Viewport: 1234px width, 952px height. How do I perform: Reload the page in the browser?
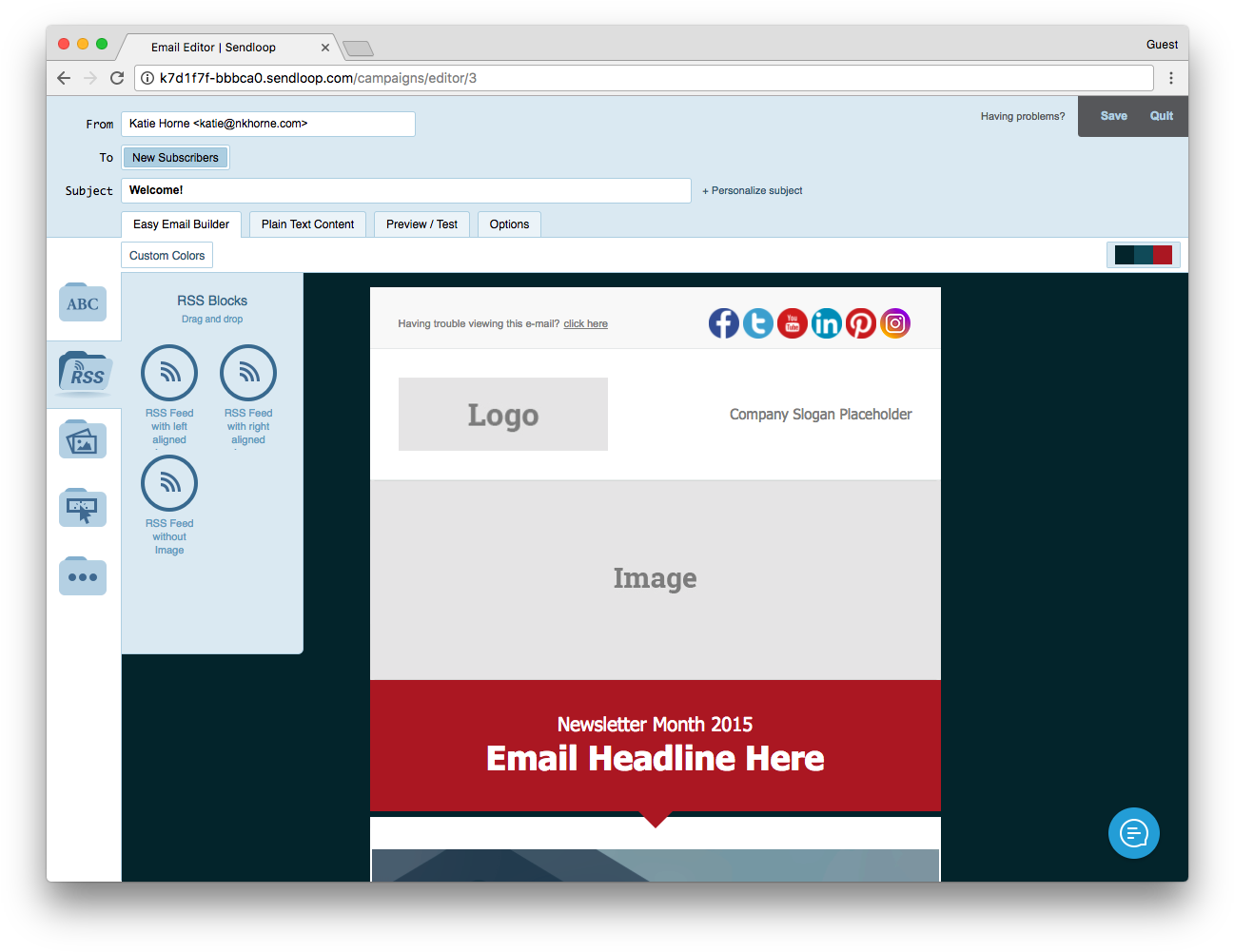117,78
